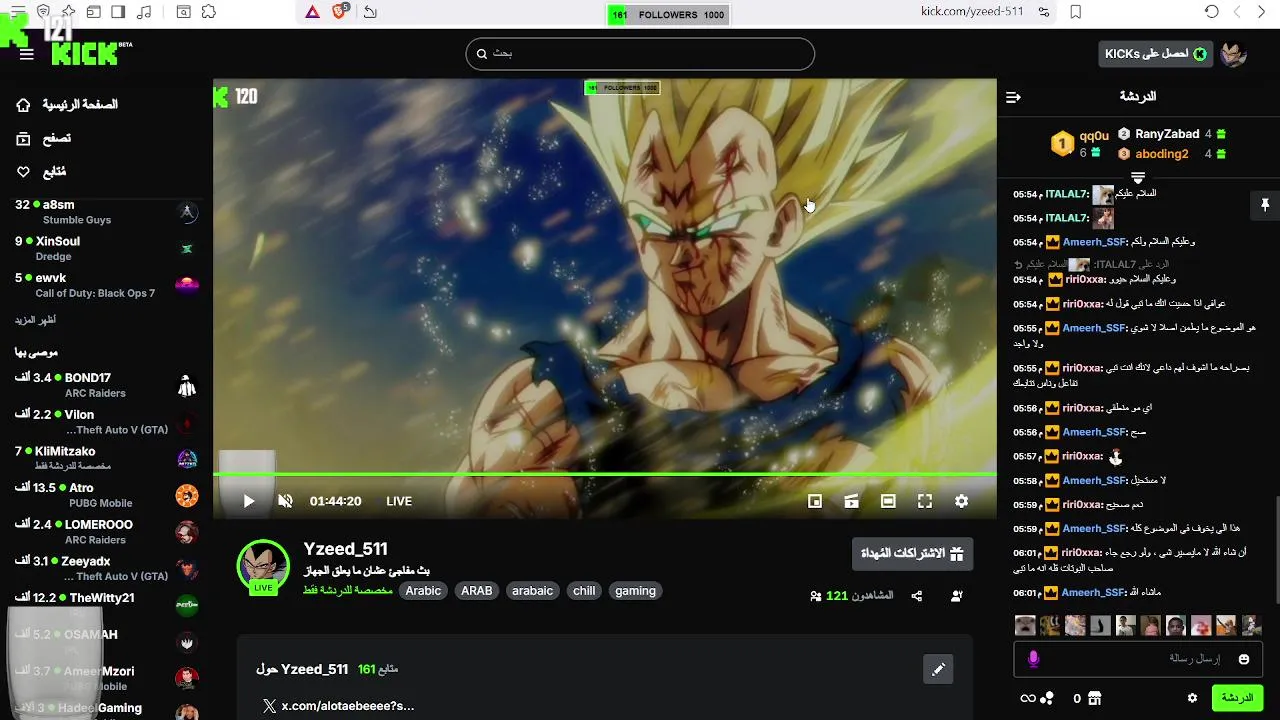Viewport: 1280px width, 720px height.
Task: Select the gaming tag
Action: pos(635,591)
